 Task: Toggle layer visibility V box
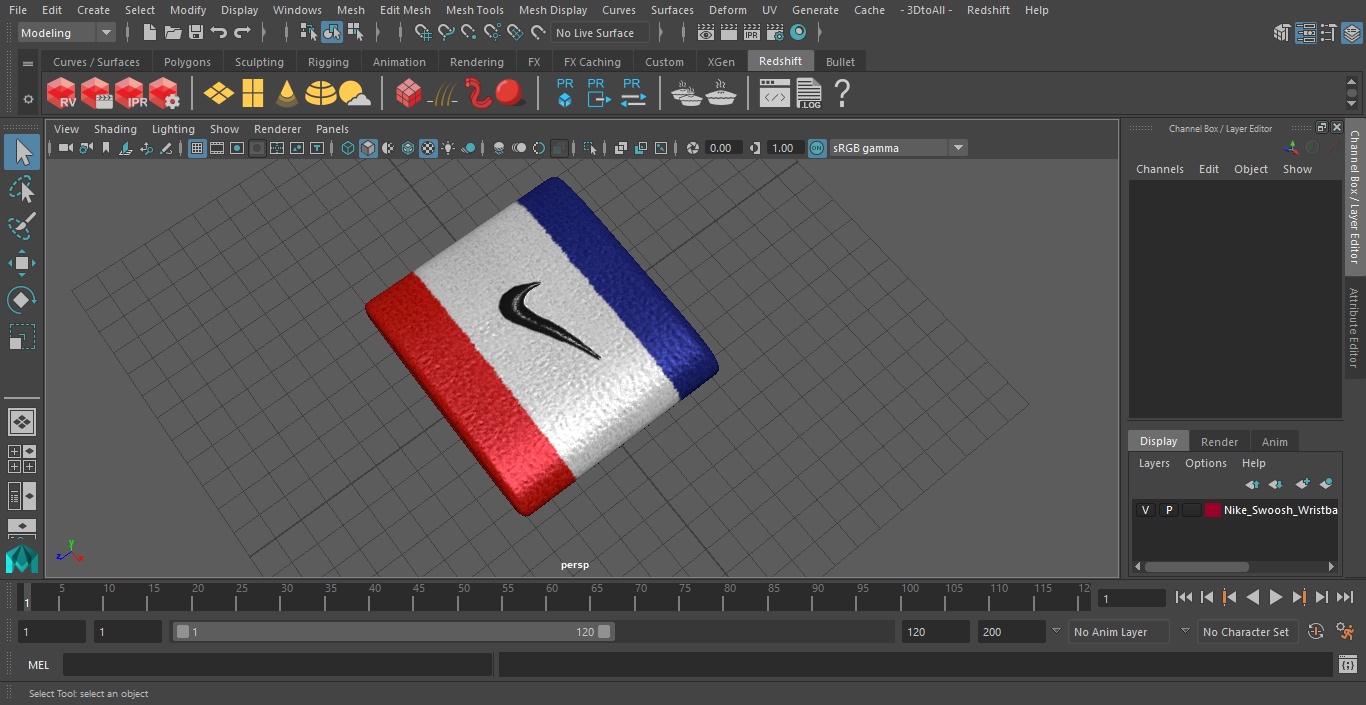pos(1145,510)
